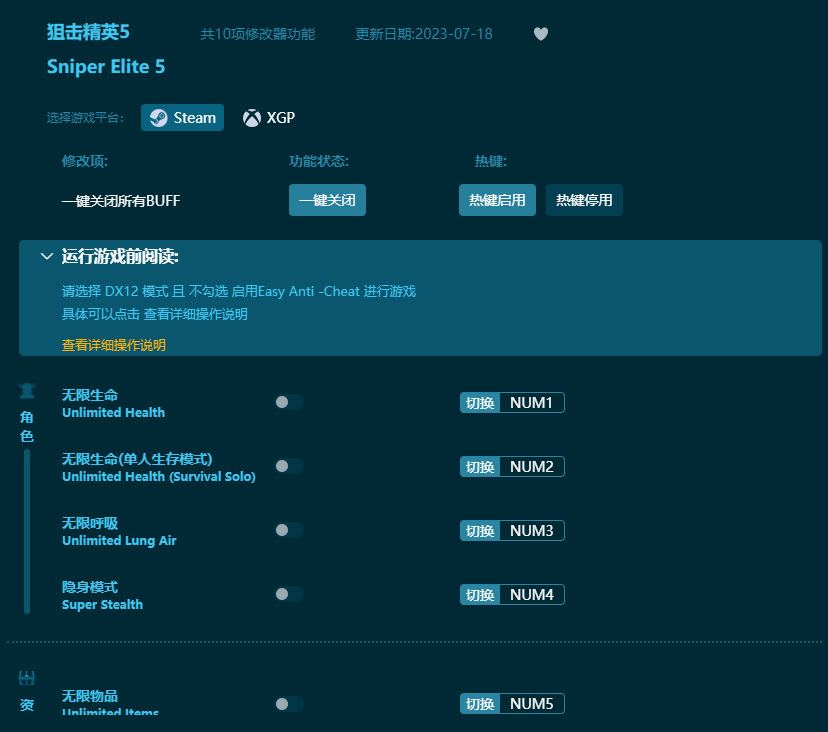
Task: Toggle 无限物品 Unlimited Items switch
Action: 289,703
